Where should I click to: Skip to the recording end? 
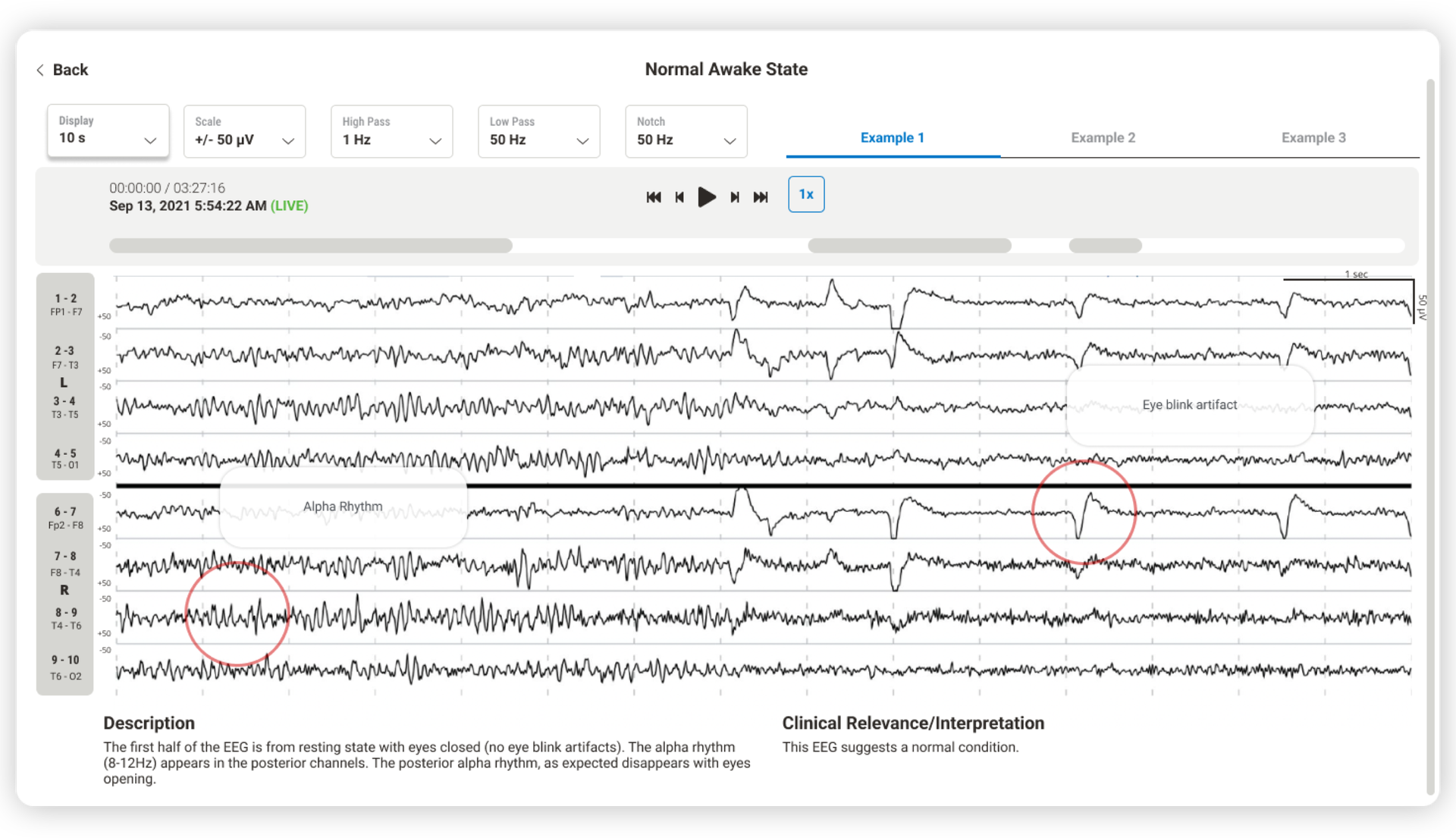coord(761,197)
